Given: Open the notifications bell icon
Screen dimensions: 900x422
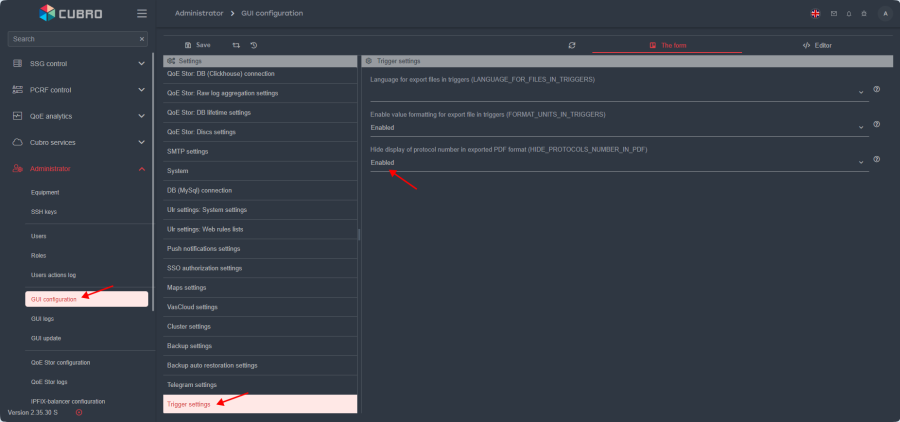Looking at the screenshot, I should tap(849, 13).
